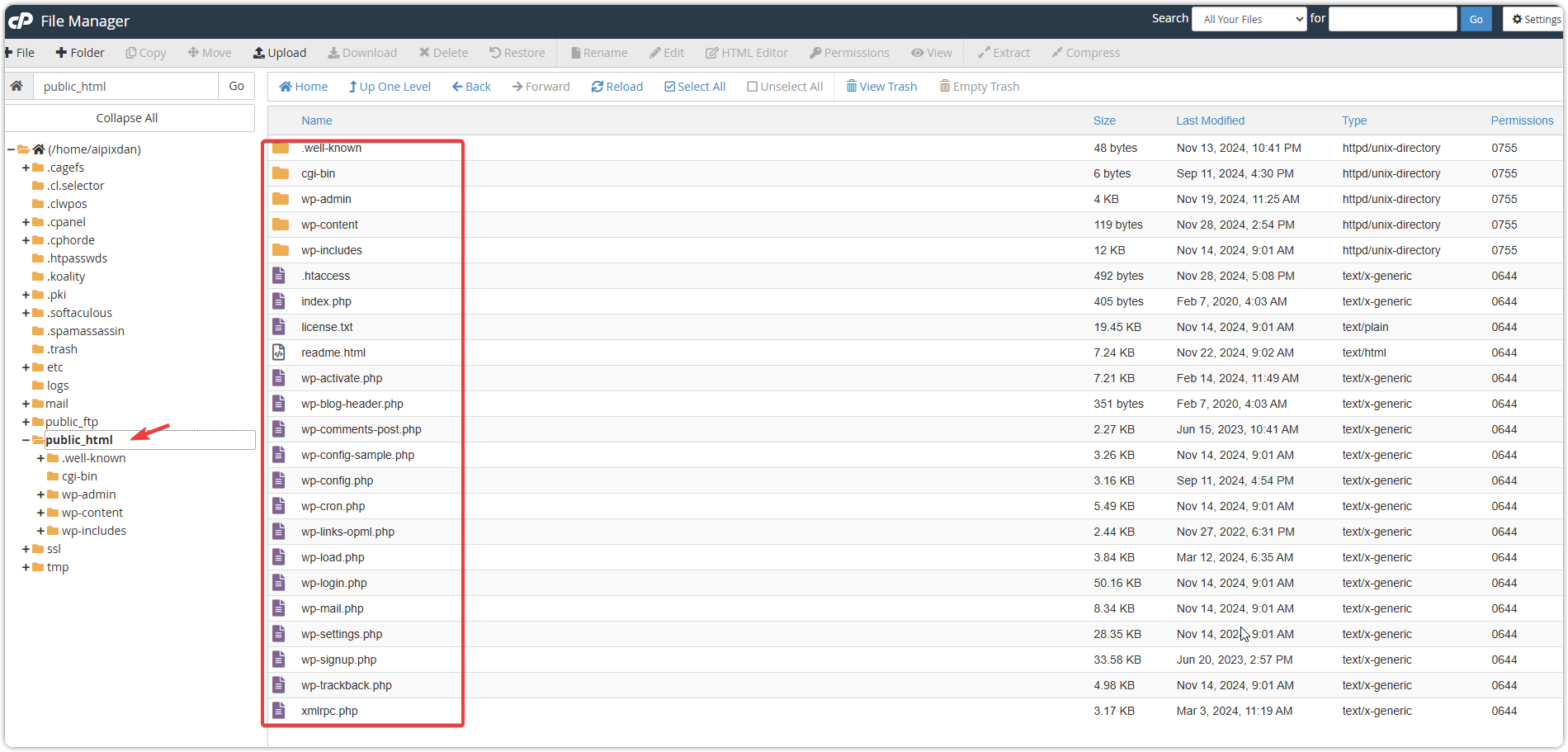Click Select All checkbox option

point(669,87)
